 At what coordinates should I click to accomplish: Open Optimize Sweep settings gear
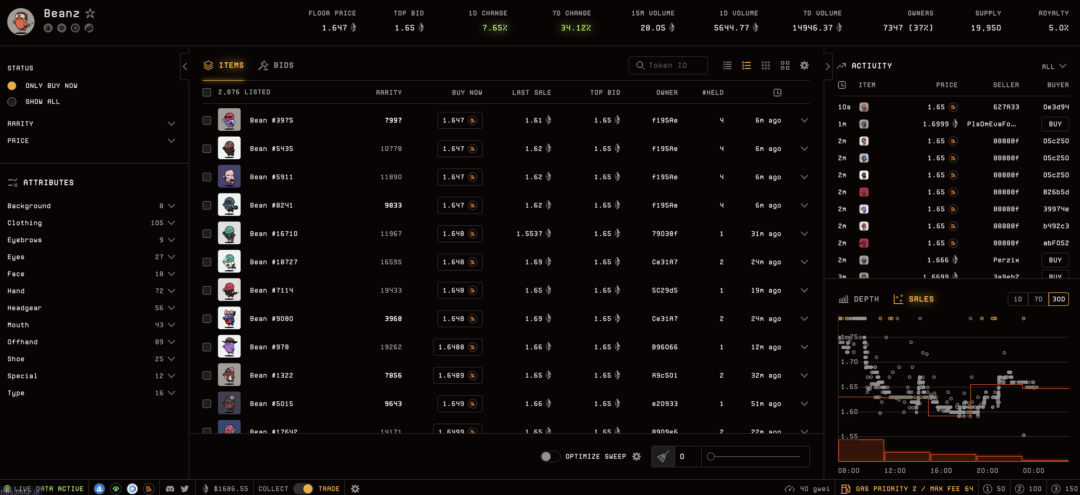point(636,456)
